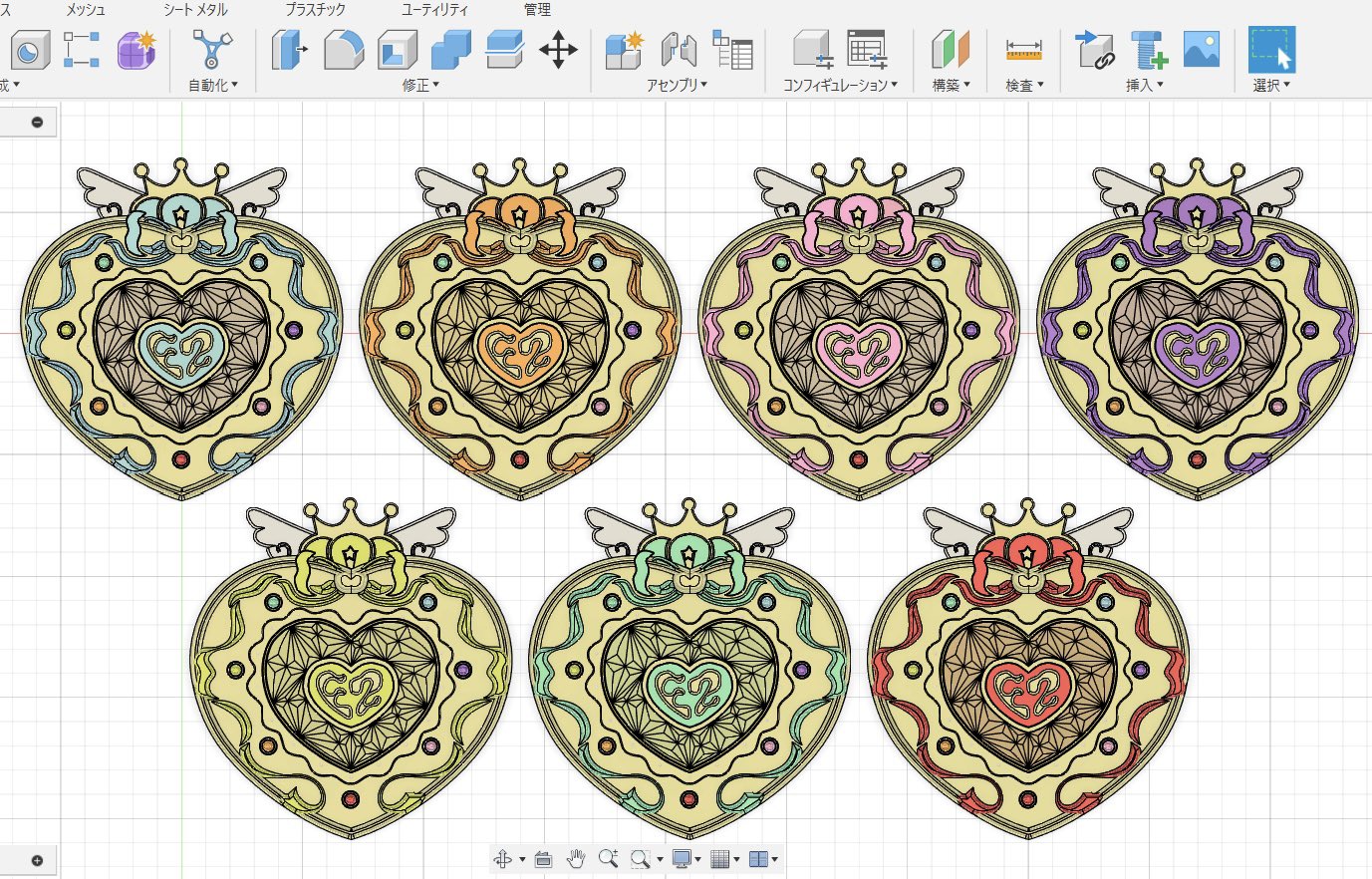Select the mint green heart compact model

pos(688,669)
